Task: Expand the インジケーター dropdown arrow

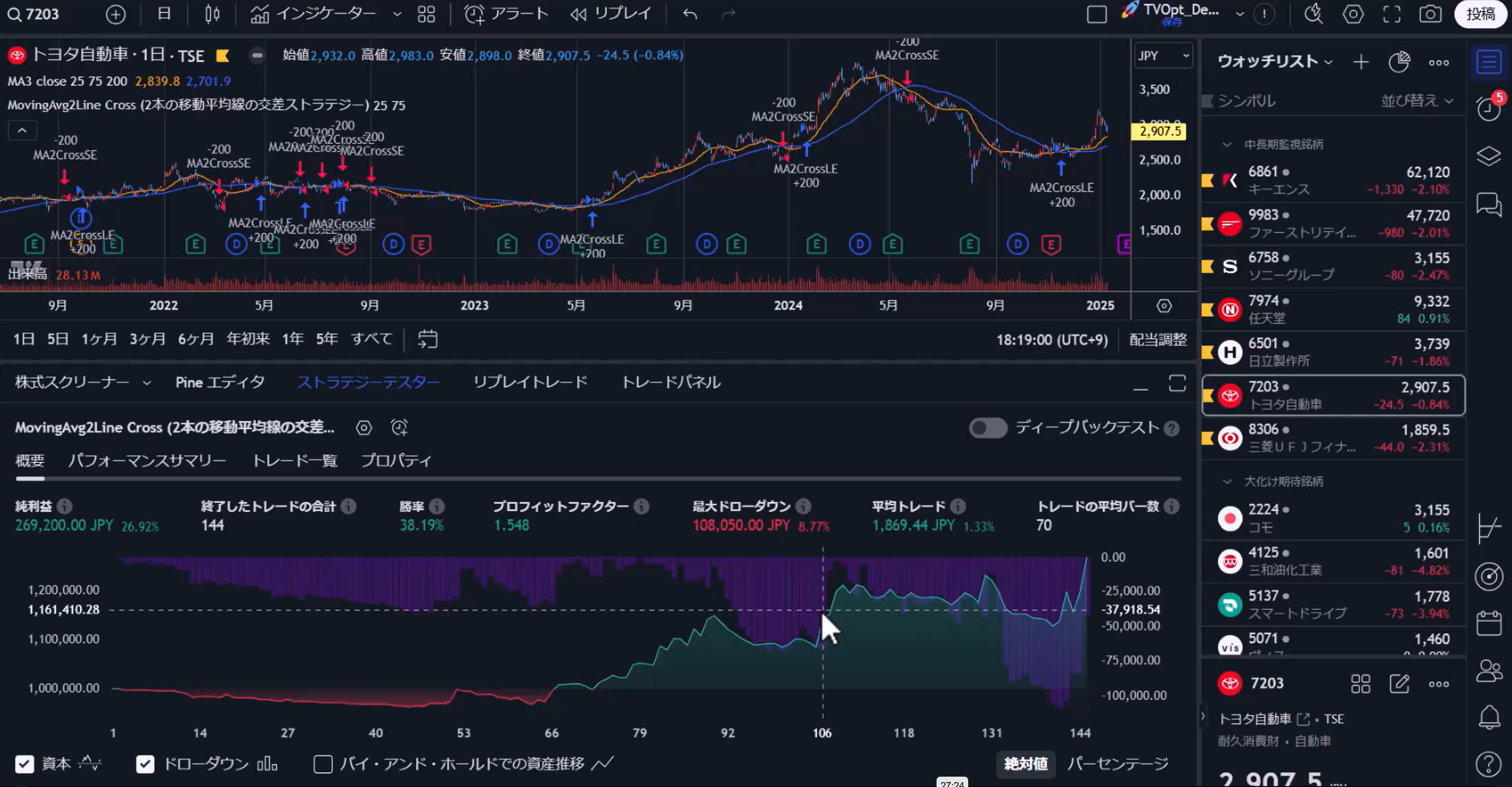Action: tap(397, 14)
